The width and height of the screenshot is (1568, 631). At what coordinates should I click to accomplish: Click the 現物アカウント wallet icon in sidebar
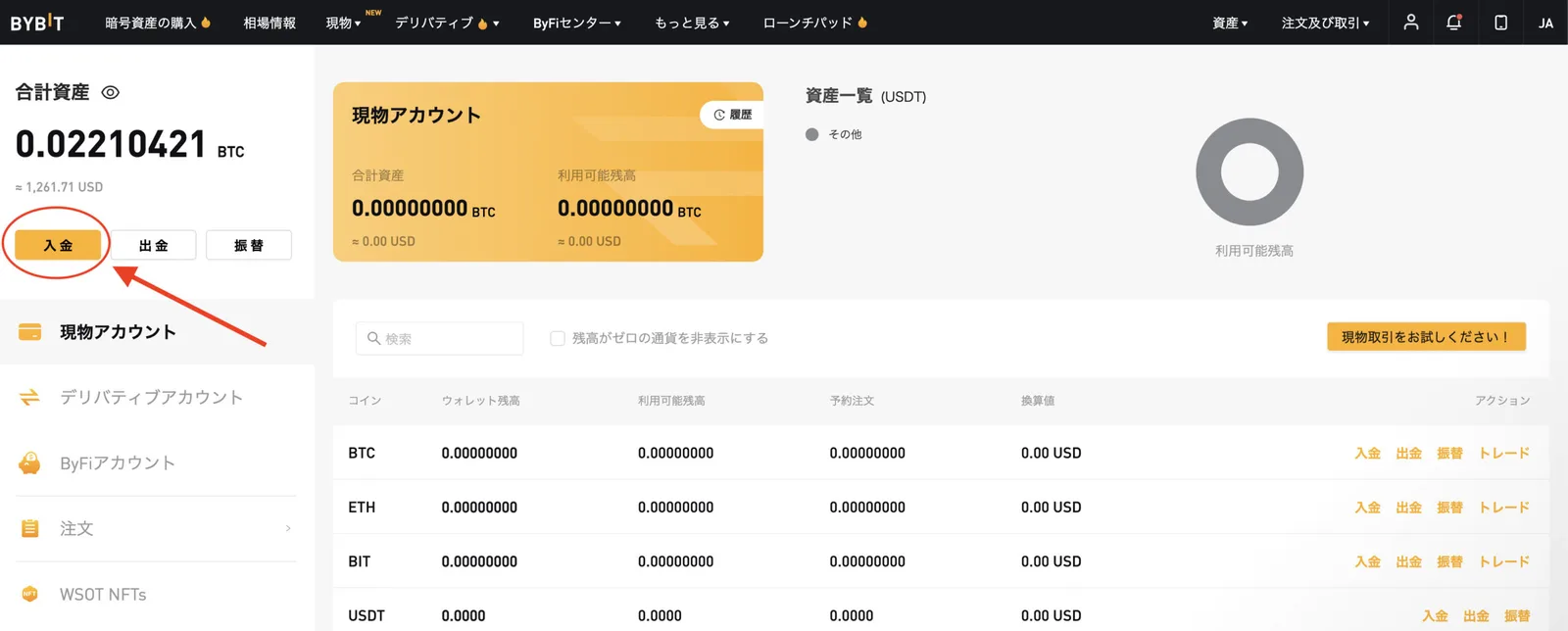tap(30, 332)
